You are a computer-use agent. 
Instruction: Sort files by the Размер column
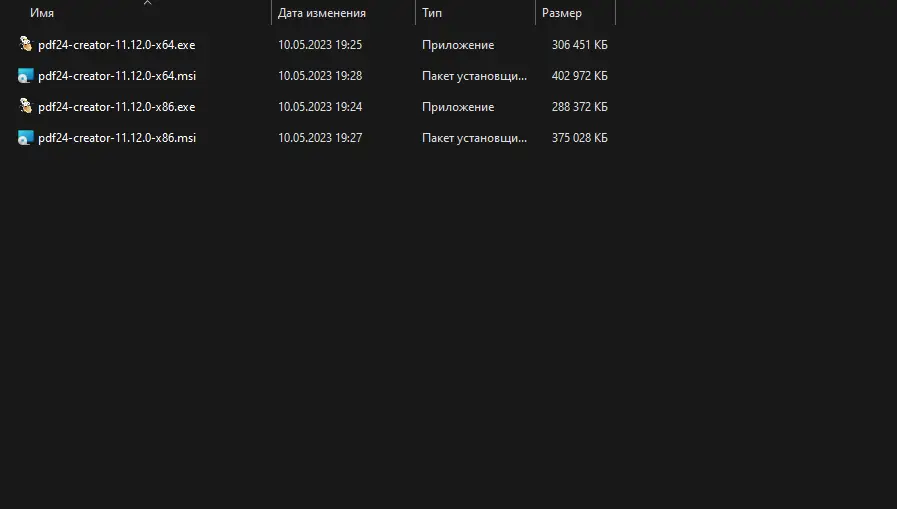562,14
